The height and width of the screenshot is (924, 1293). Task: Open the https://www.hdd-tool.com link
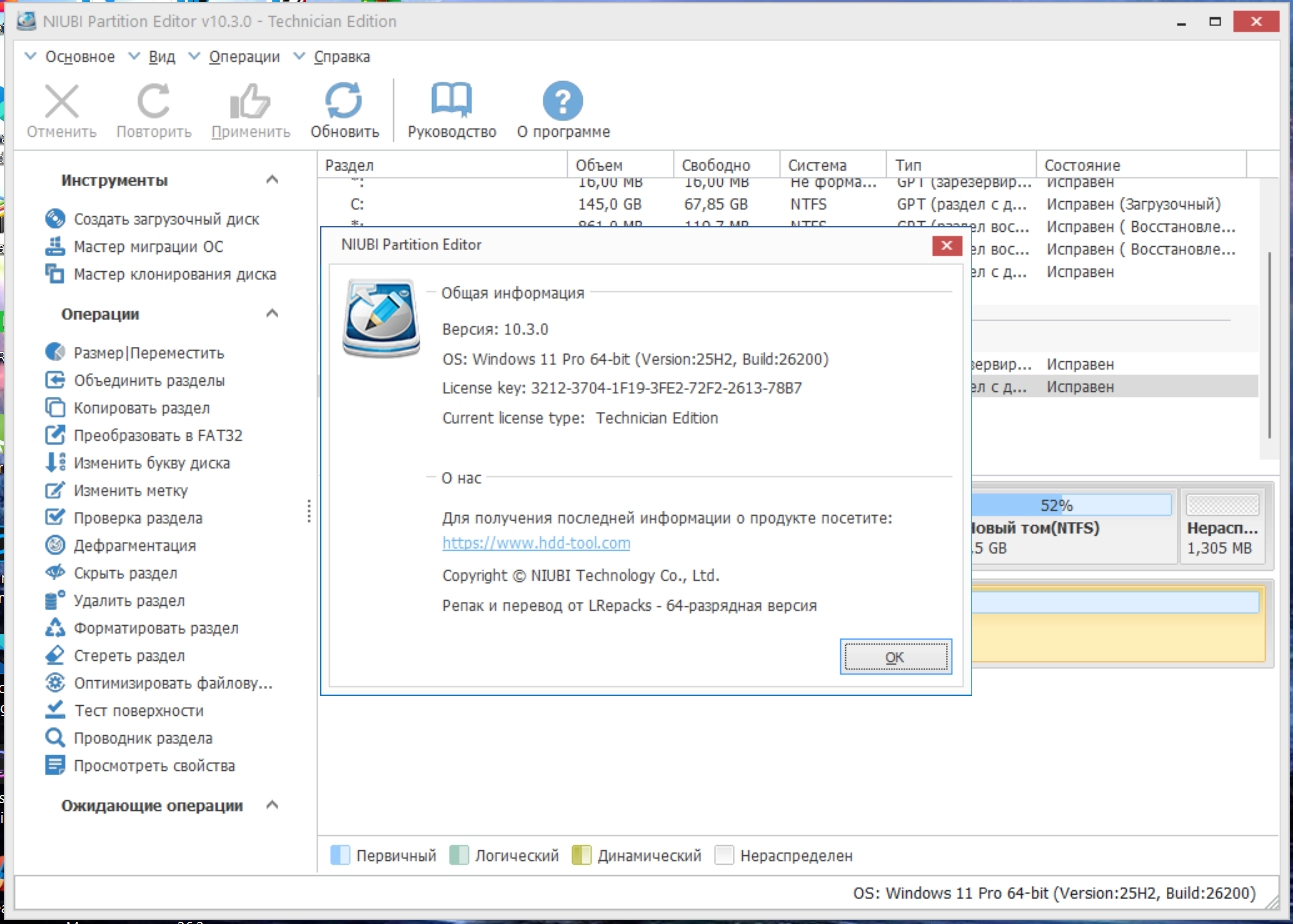(x=536, y=543)
